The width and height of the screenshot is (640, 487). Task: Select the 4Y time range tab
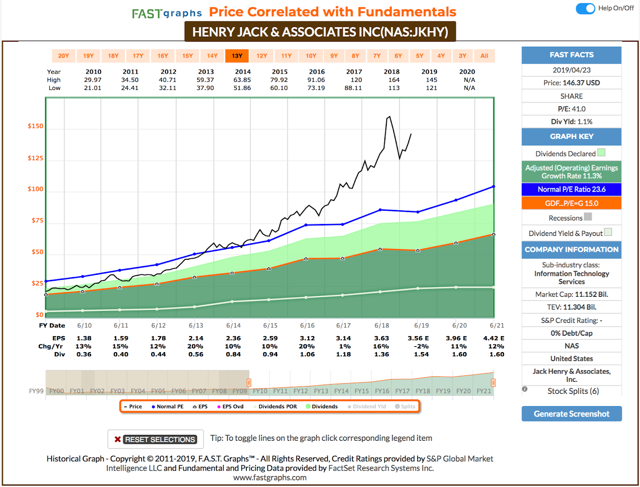tap(441, 56)
